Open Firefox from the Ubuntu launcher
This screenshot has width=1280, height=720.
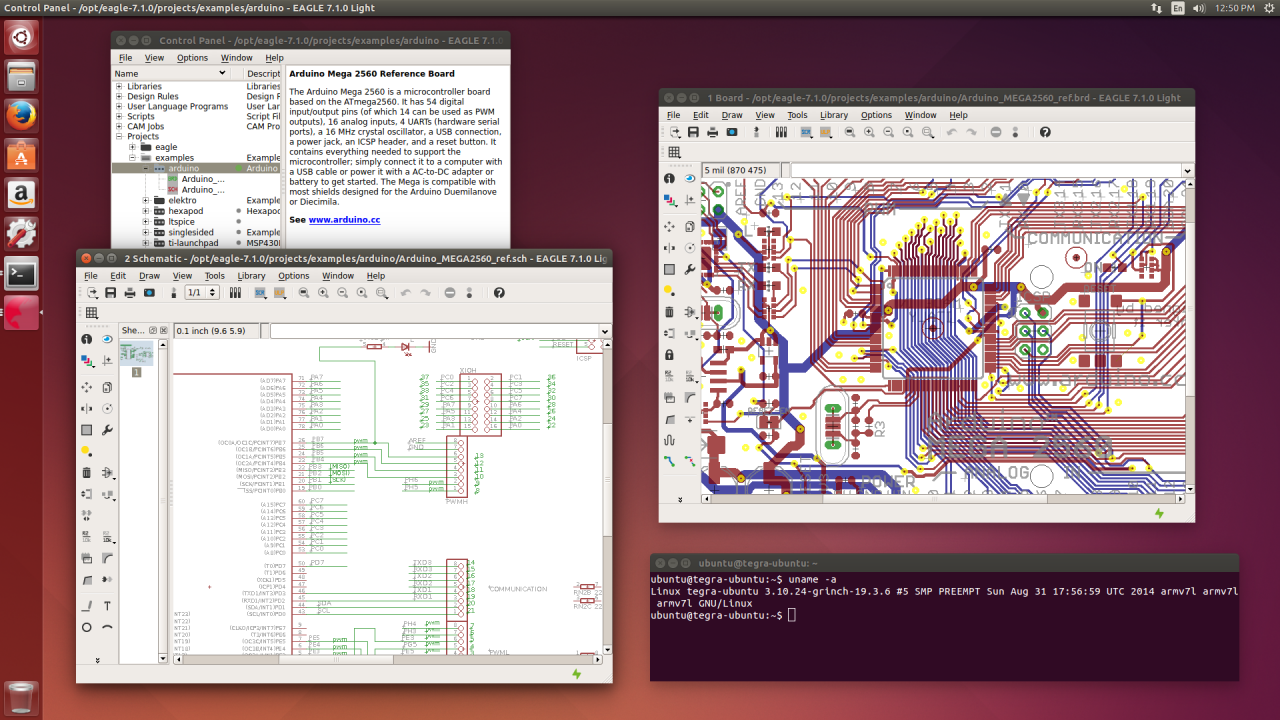(21, 117)
